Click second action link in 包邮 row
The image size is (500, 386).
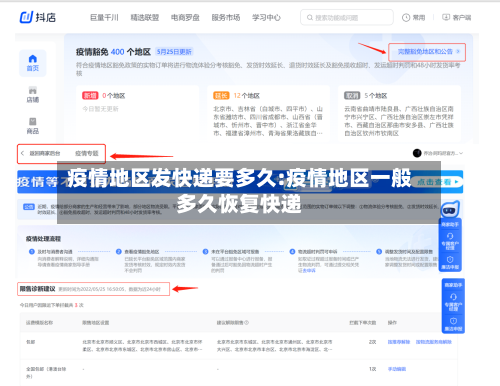tap(434, 342)
